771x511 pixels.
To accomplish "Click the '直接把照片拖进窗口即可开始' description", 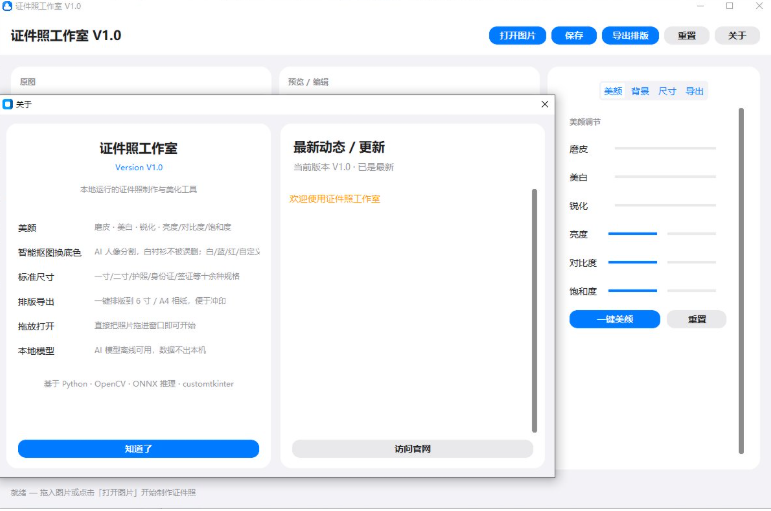I will coord(145,325).
